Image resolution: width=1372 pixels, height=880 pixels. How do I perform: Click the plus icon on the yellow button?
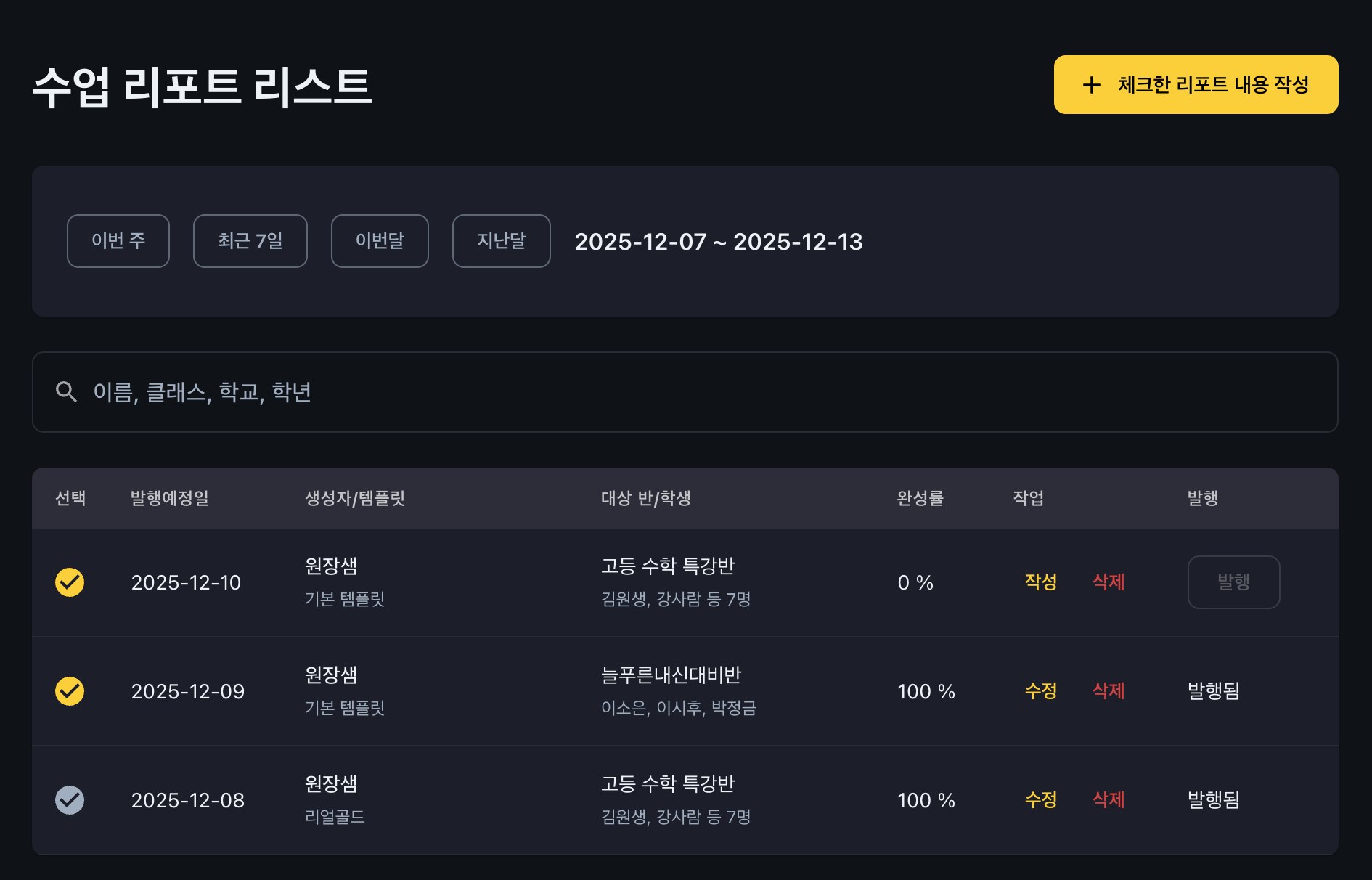click(x=1091, y=85)
